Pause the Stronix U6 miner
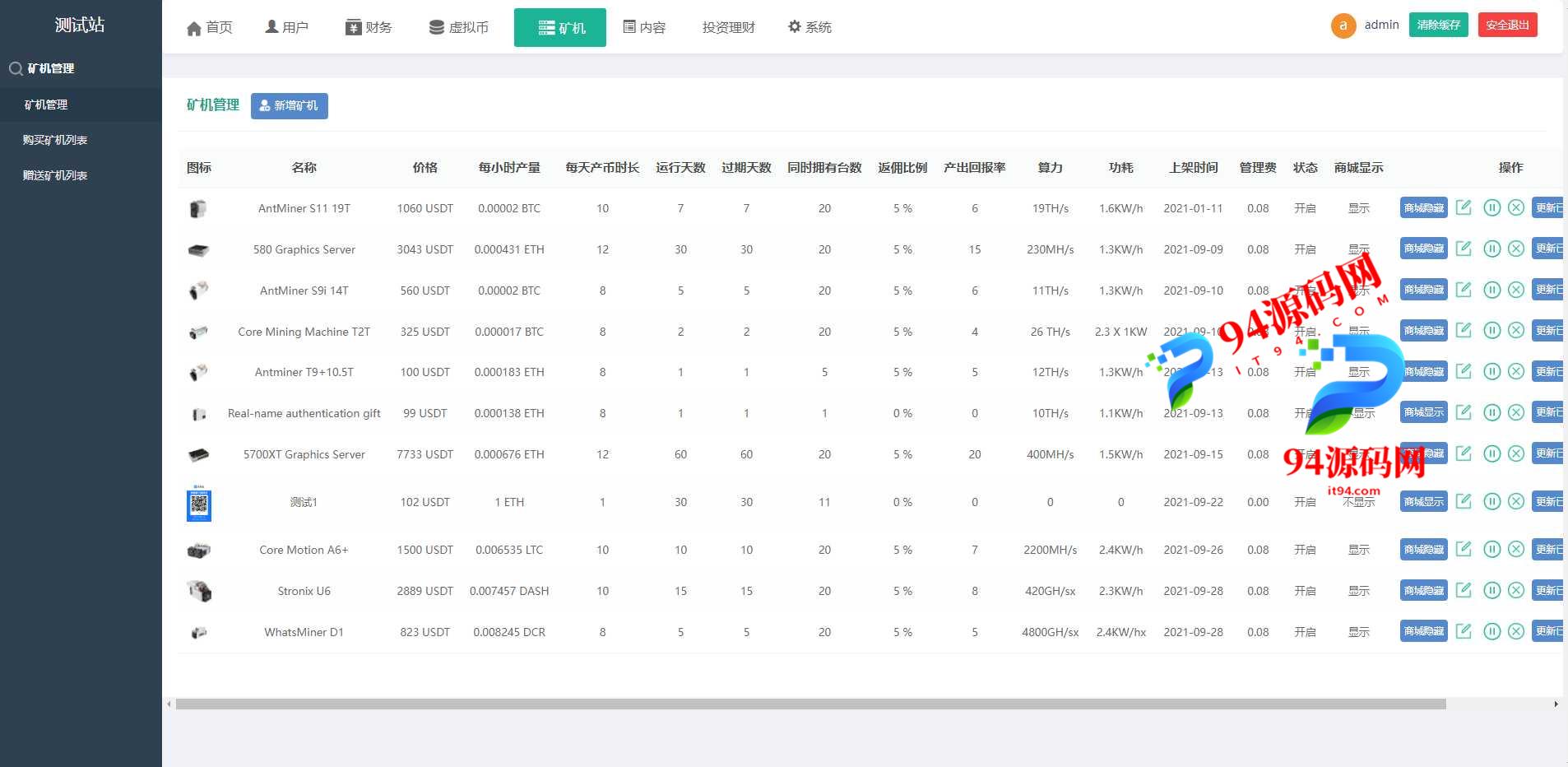This screenshot has width=1568, height=767. point(1491,589)
